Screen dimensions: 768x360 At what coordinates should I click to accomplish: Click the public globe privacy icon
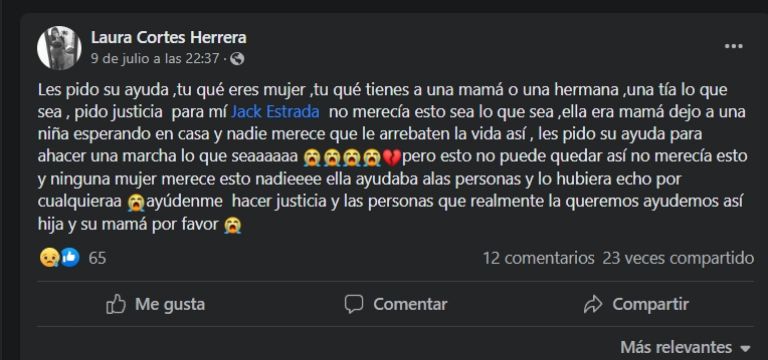pos(237,59)
